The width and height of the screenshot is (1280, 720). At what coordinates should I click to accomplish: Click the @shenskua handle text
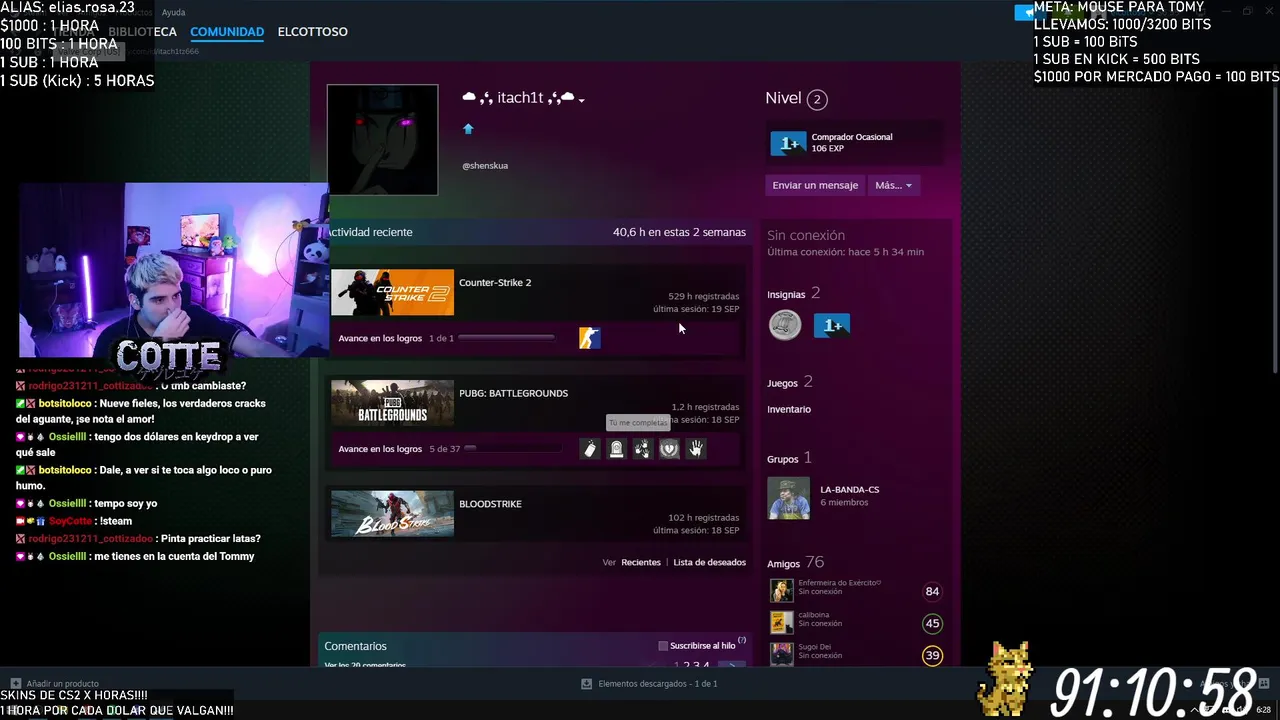(x=485, y=166)
